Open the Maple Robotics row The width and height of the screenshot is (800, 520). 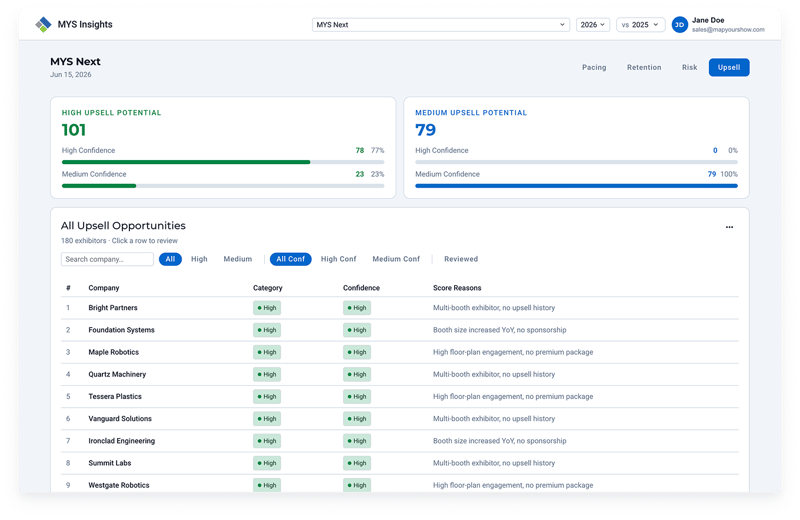(x=399, y=352)
